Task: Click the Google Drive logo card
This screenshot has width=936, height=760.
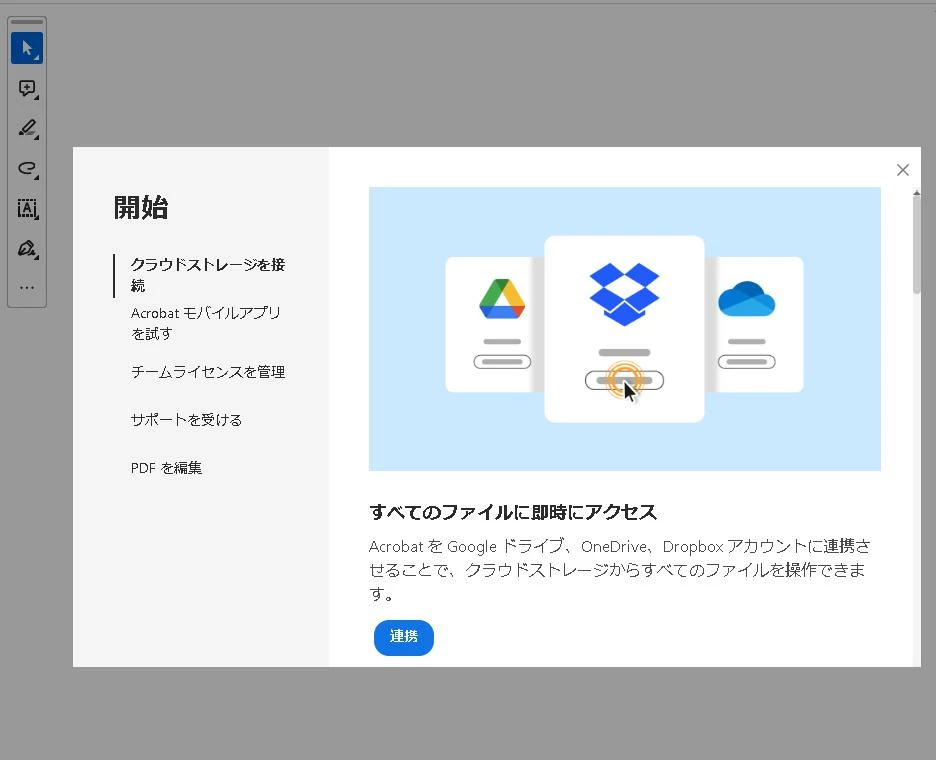Action: [x=495, y=324]
